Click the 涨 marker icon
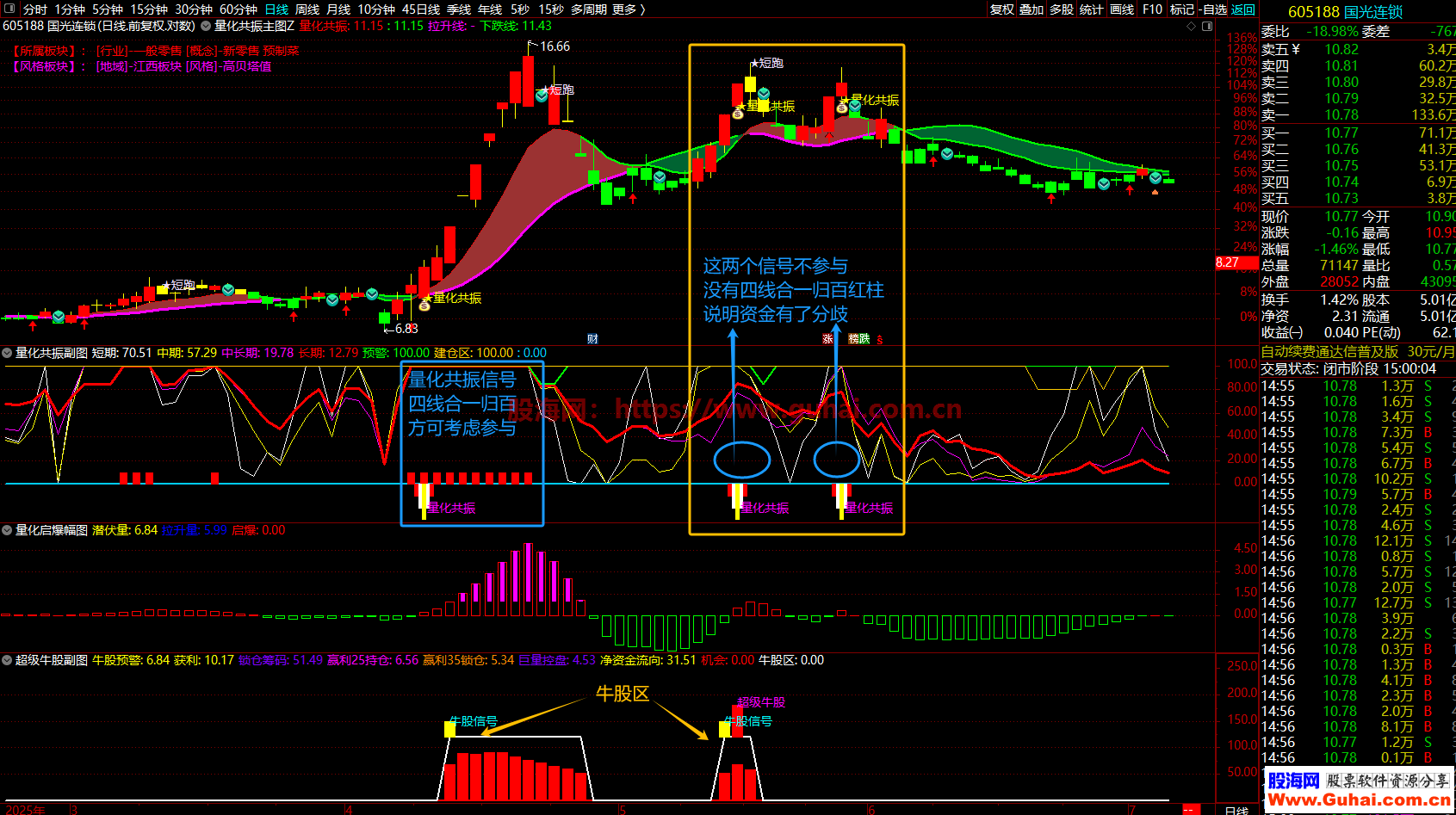 tap(827, 339)
